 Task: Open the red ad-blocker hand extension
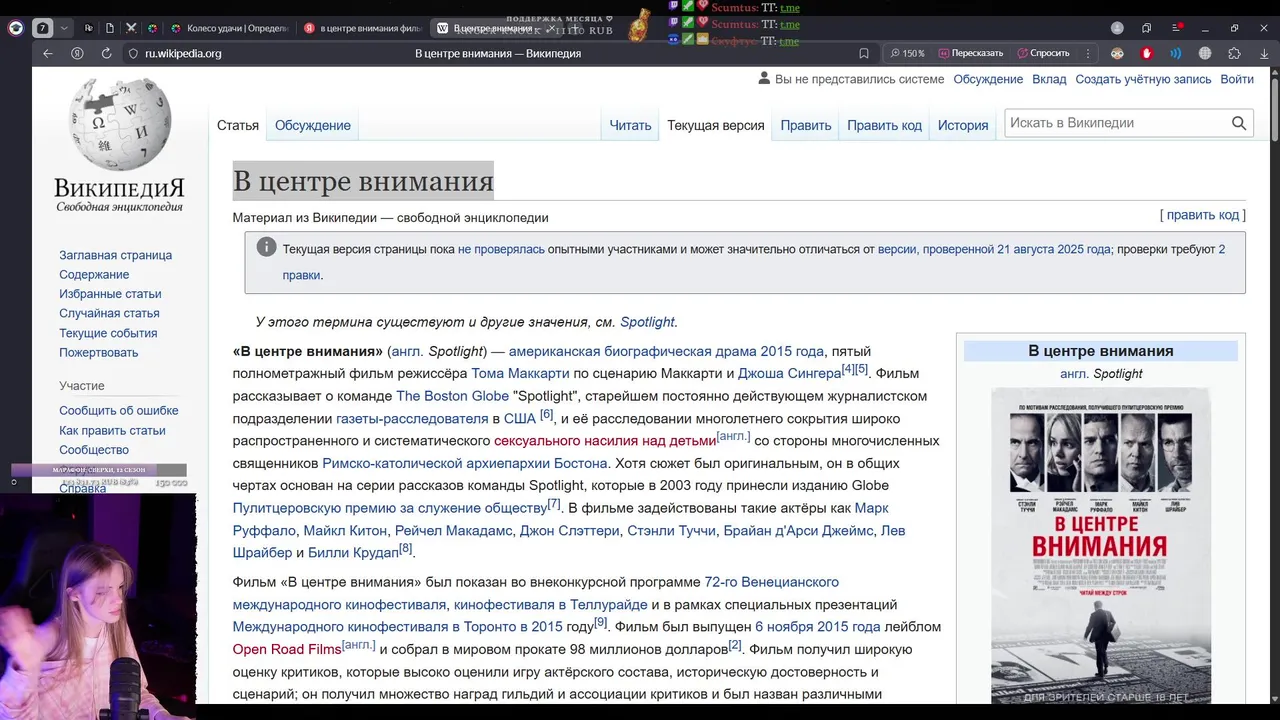[1147, 53]
